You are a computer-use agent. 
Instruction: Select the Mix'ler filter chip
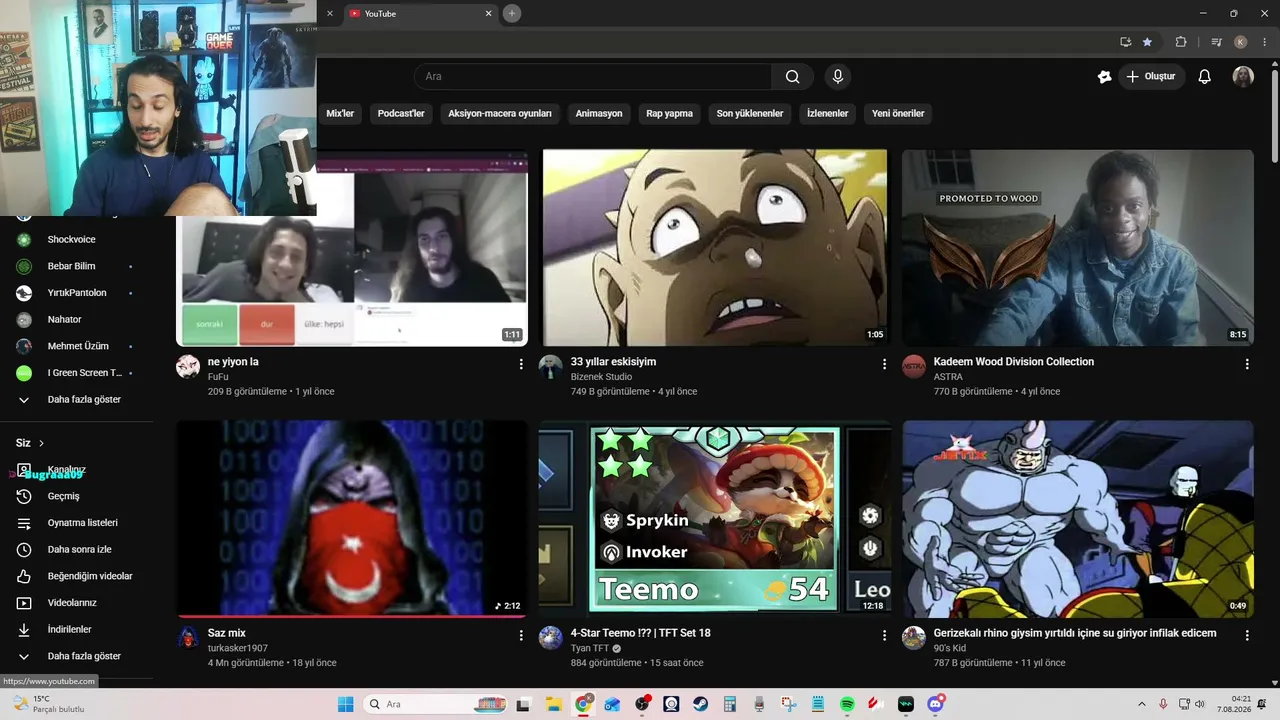340,114
